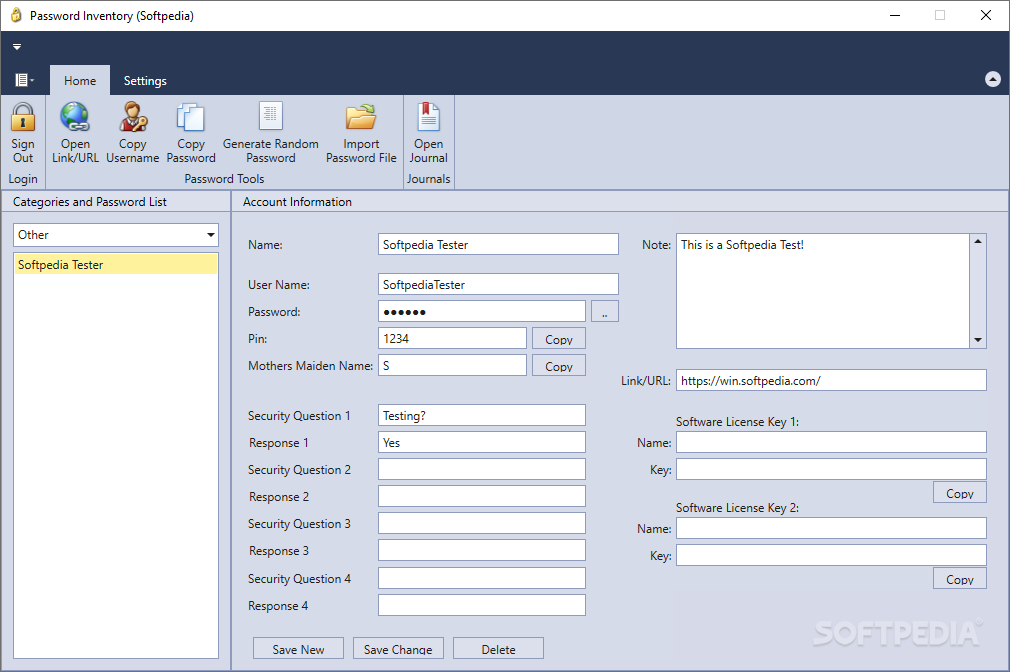The image size is (1010, 672).
Task: Click Software License Key 1 Key field
Action: [x=831, y=469]
